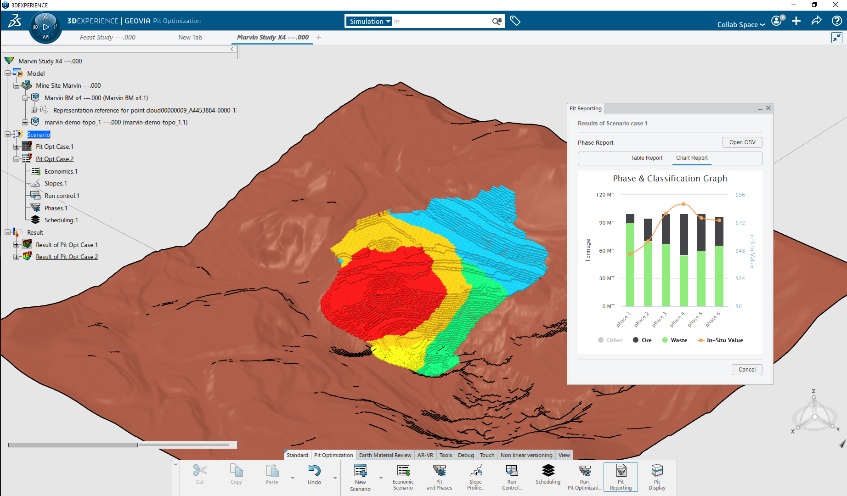The height and width of the screenshot is (496, 847).
Task: Add a new tab with plus button
Action: coord(319,37)
